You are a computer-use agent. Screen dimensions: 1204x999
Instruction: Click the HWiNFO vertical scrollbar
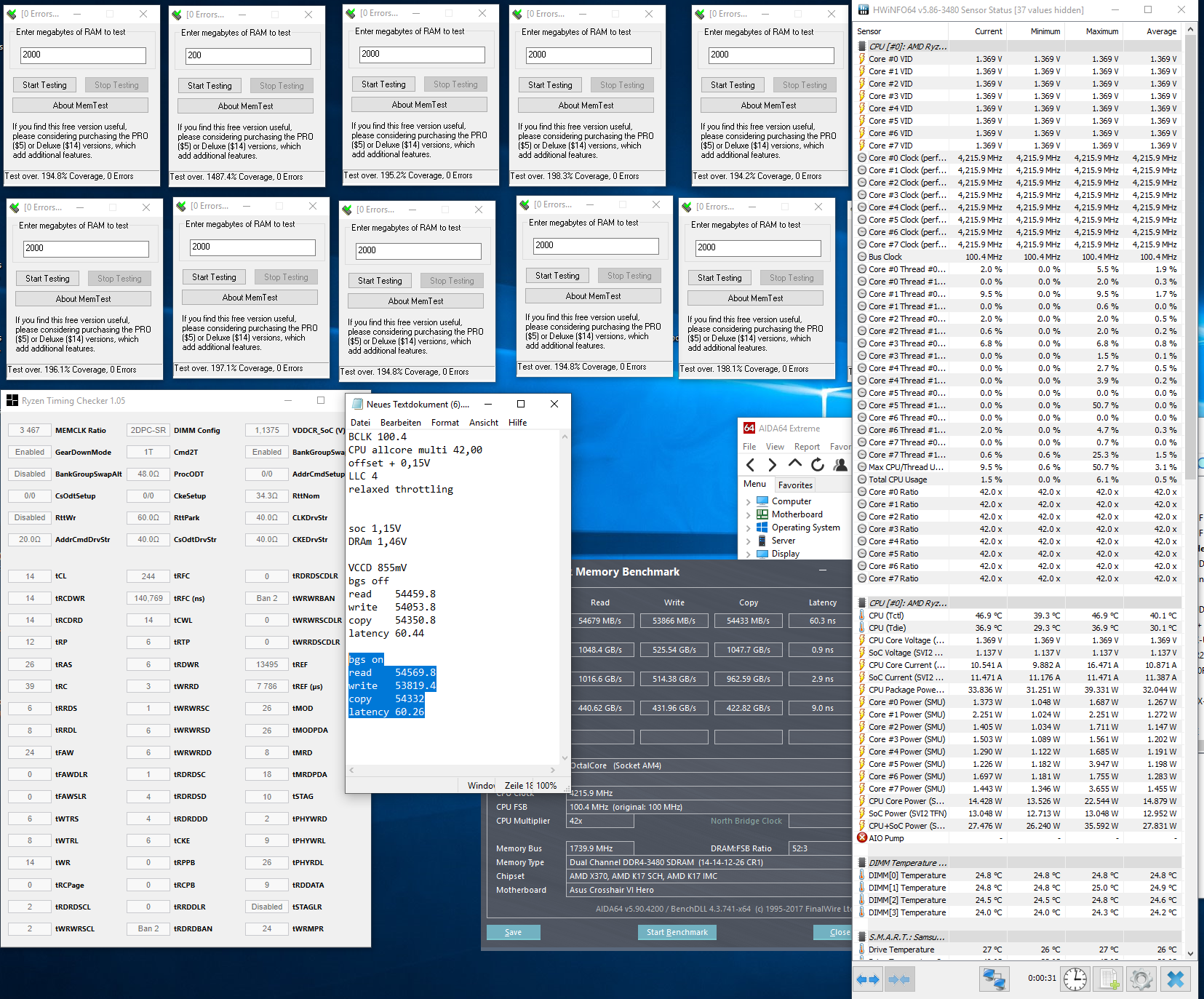(x=1190, y=491)
